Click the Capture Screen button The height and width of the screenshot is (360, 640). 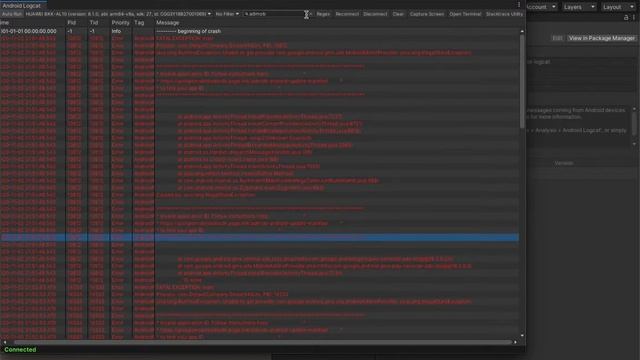(427, 14)
